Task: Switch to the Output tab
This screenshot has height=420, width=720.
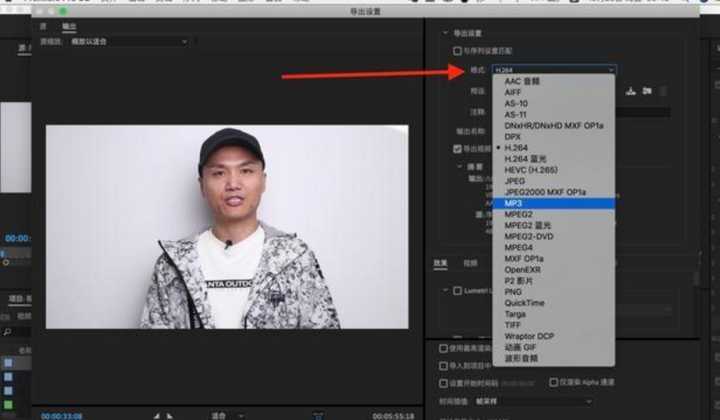Action: point(69,27)
